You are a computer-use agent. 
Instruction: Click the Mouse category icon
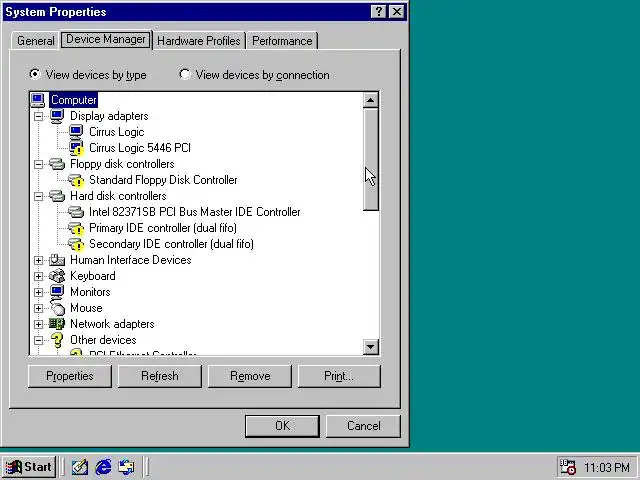coord(58,308)
